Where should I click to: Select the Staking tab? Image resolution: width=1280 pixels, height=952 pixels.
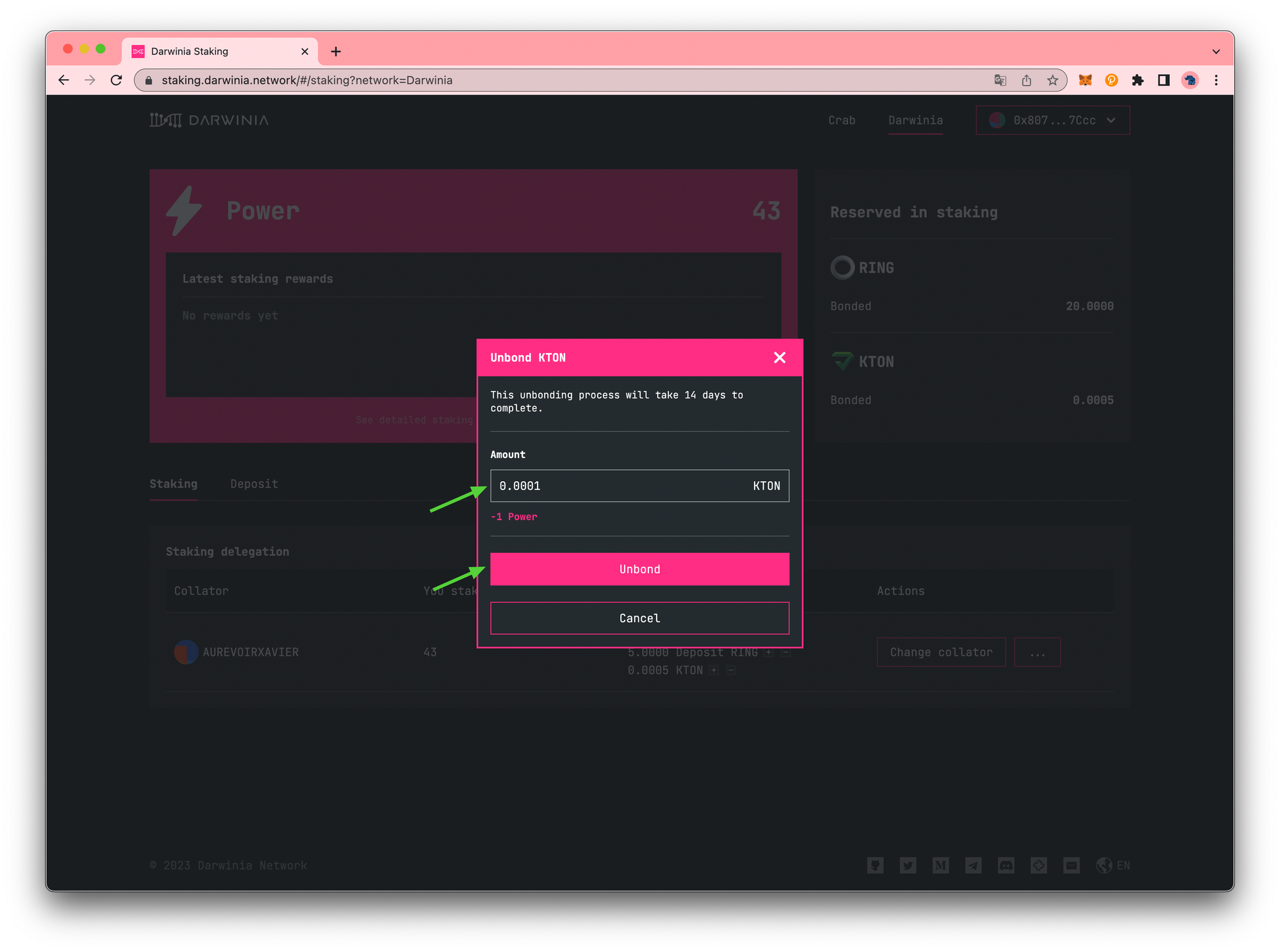coord(174,484)
